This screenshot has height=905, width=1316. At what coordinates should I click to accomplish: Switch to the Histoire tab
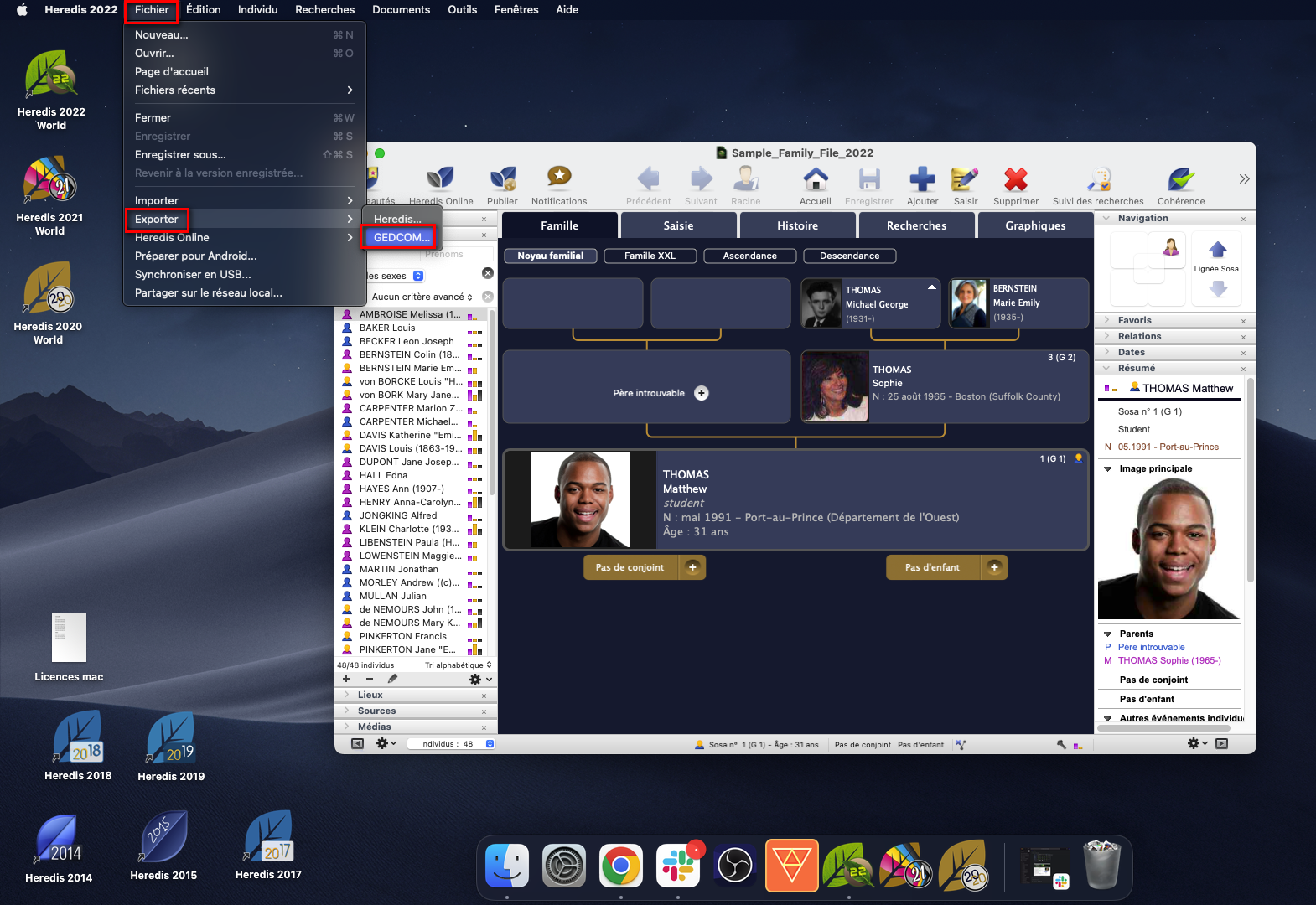coord(797,225)
